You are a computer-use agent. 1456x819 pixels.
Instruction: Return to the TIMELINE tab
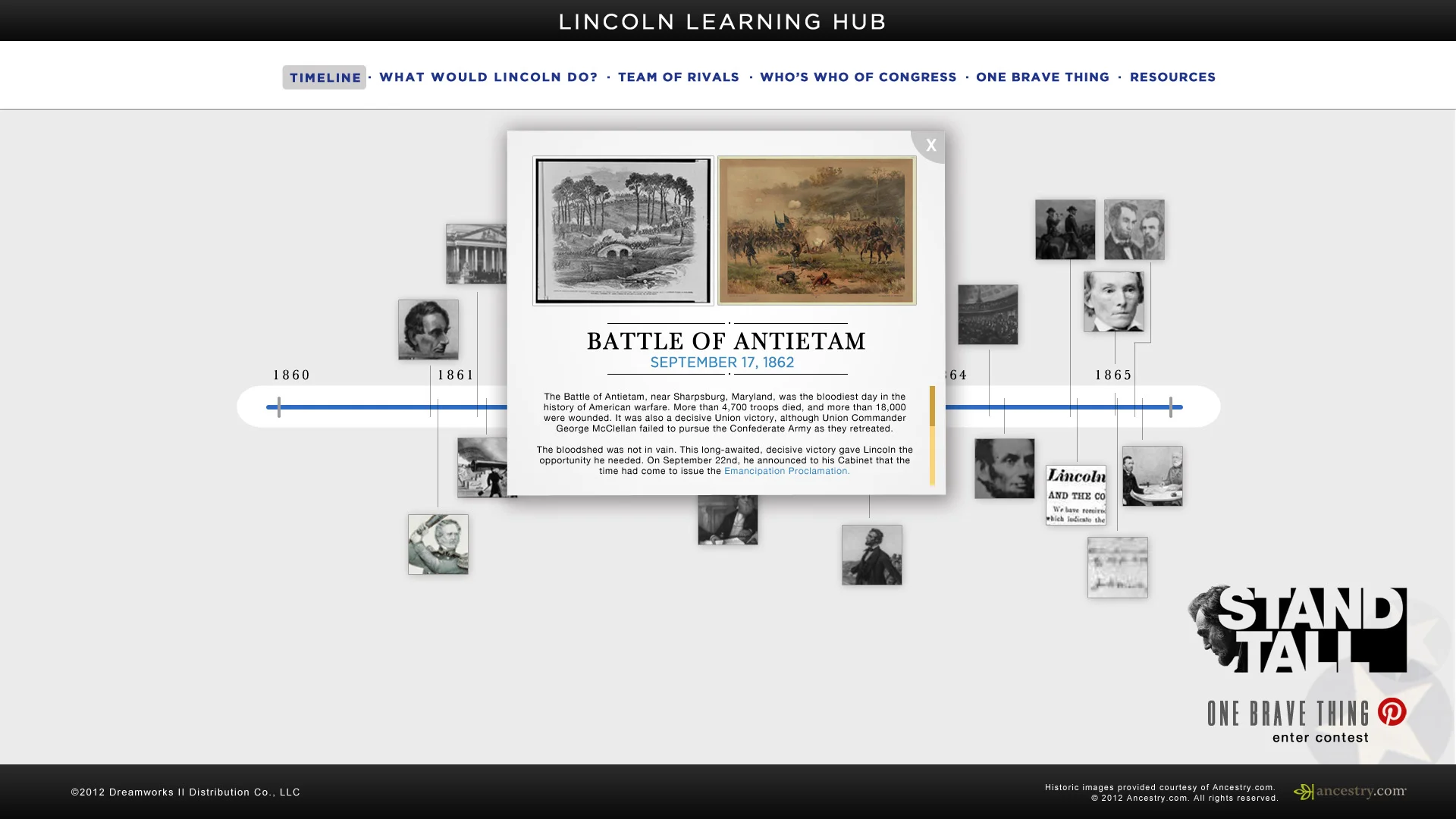click(x=325, y=77)
